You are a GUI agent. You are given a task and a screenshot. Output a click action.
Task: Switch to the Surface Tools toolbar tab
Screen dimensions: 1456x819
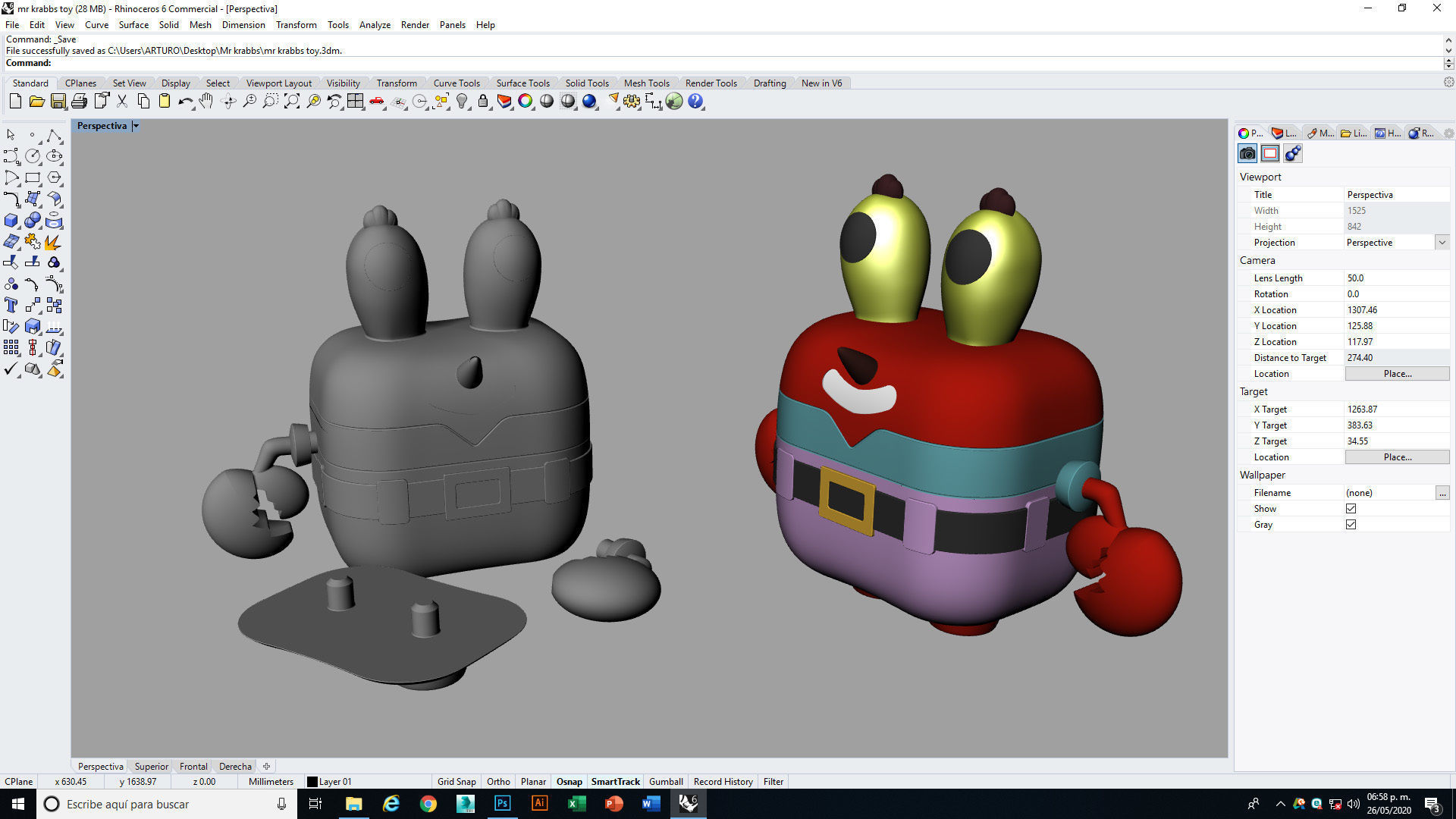click(522, 83)
